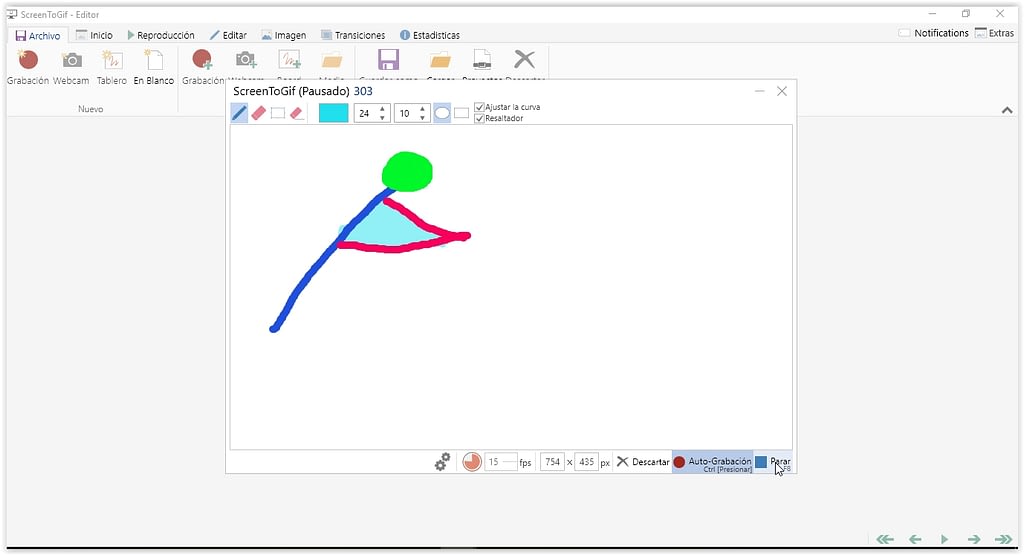Click the insert media folder icon

[332, 61]
